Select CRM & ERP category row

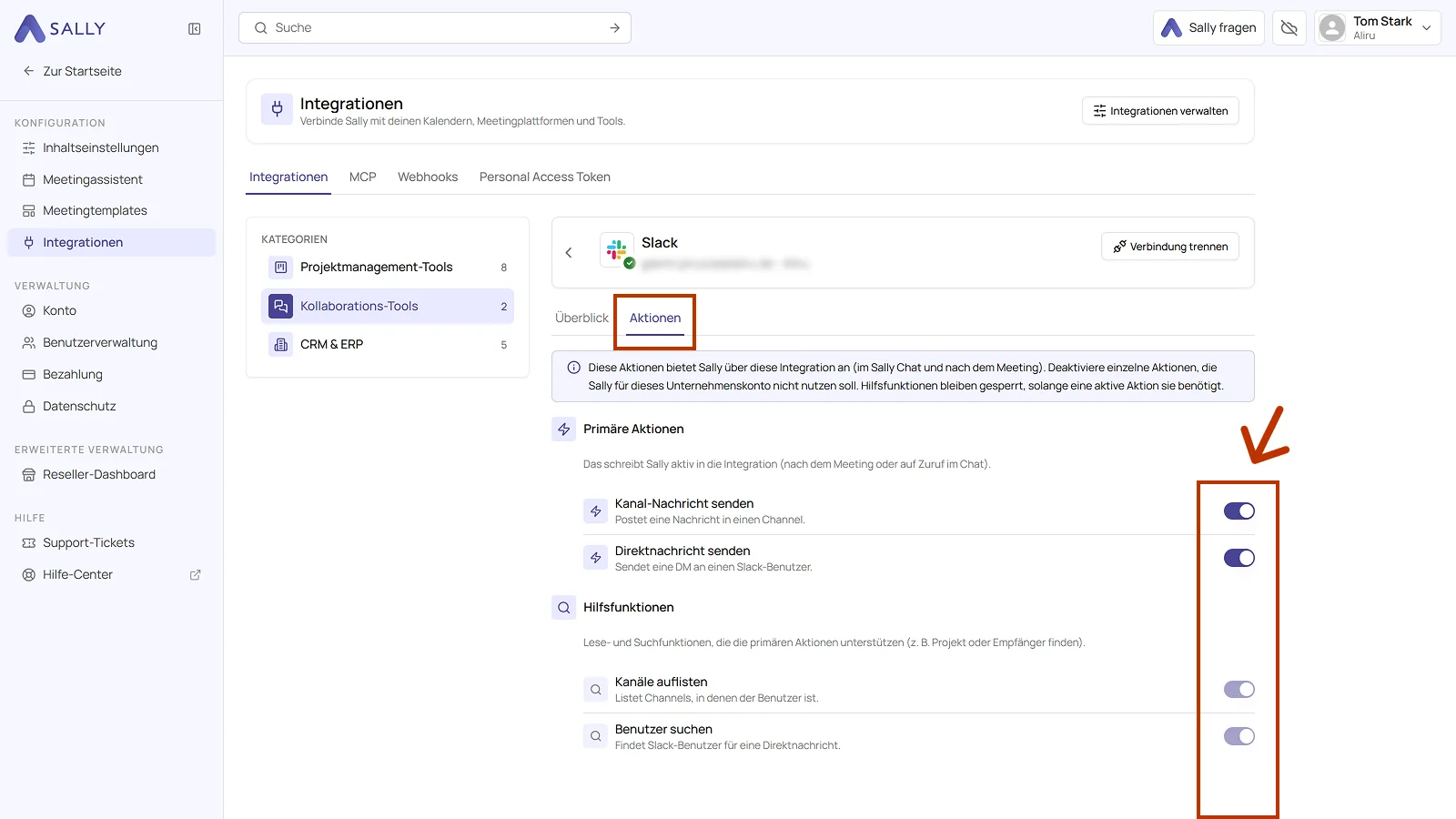click(388, 345)
